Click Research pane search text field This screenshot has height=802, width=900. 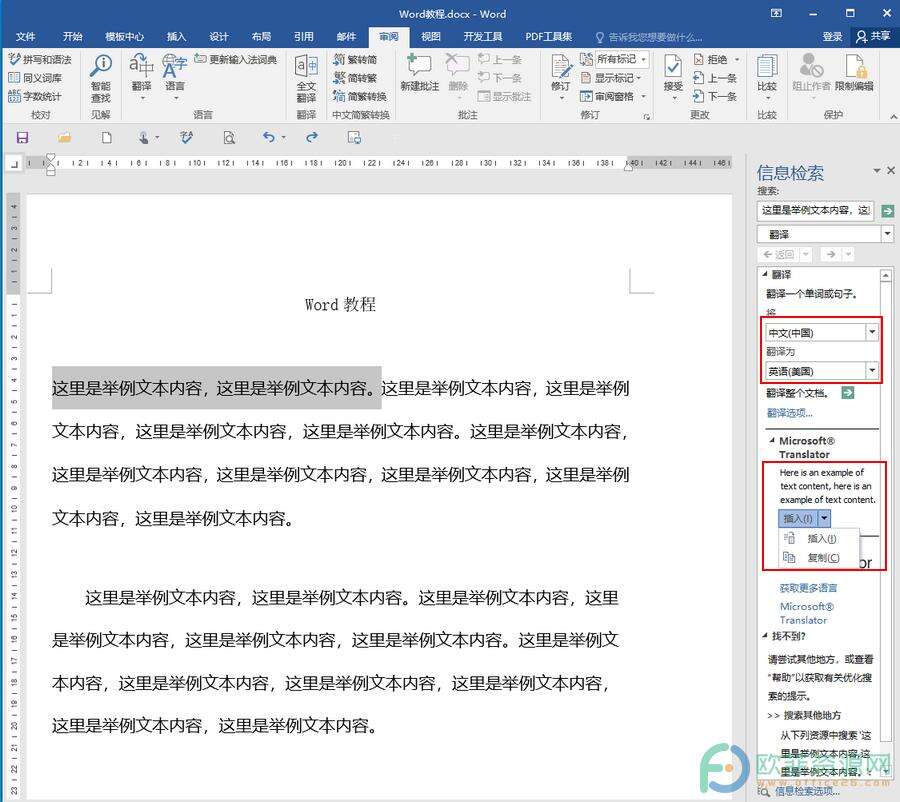(x=815, y=210)
